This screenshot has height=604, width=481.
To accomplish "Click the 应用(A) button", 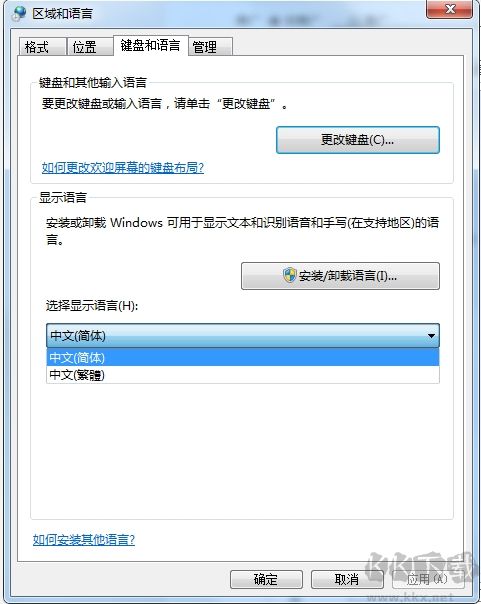I will (x=428, y=579).
